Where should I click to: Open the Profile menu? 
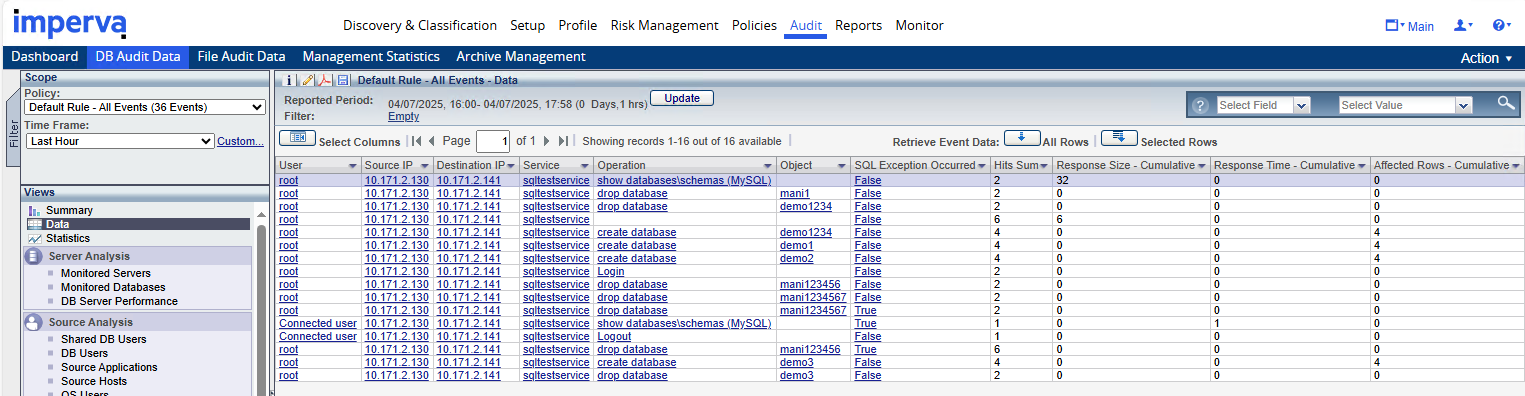pos(578,26)
